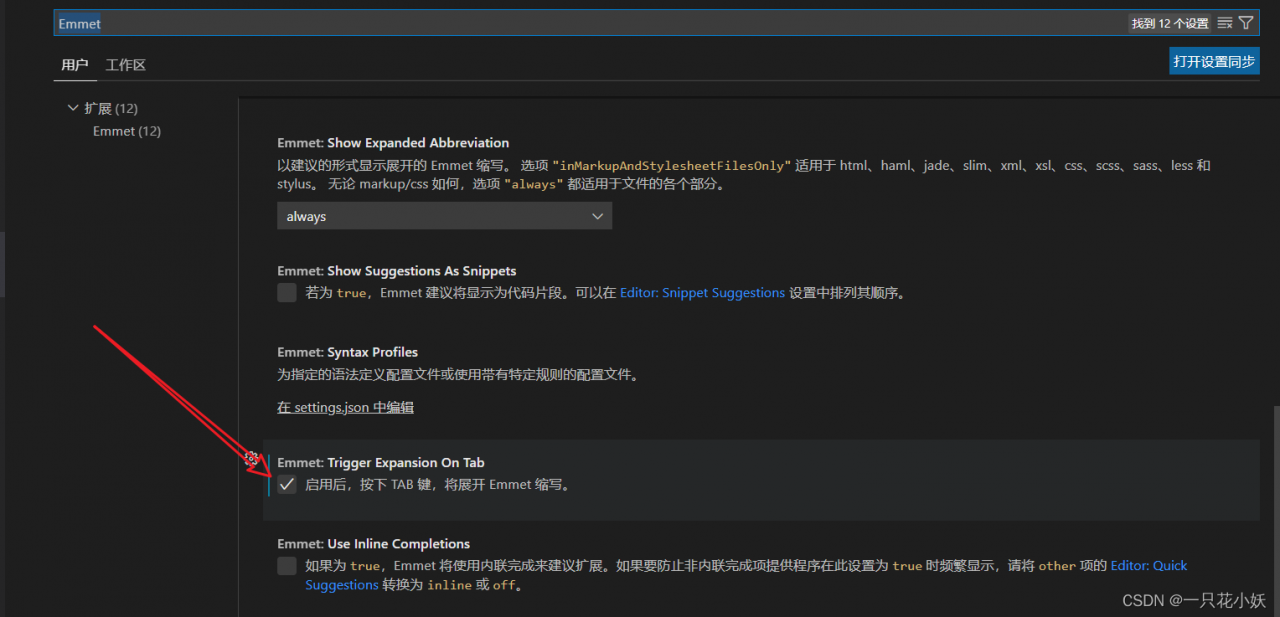Enable Use Inline Completions checkbox

pos(287,566)
